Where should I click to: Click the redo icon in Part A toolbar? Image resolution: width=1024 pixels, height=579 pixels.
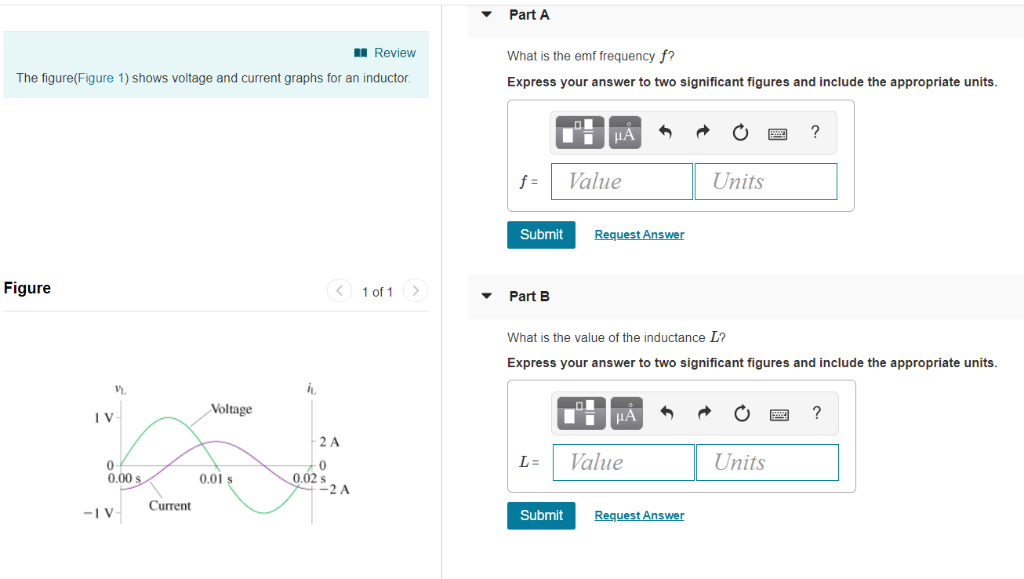(702, 131)
